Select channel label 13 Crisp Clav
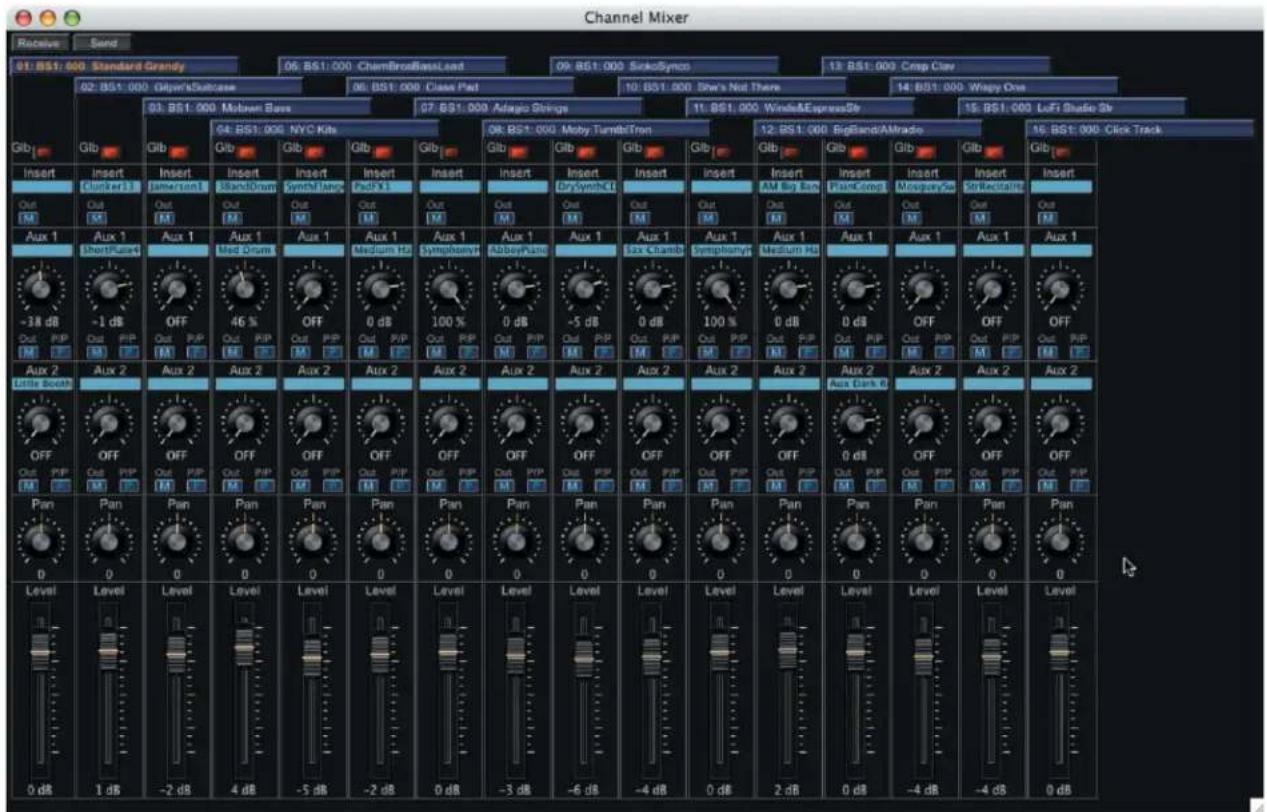The height and width of the screenshot is (812, 1267). [936, 66]
